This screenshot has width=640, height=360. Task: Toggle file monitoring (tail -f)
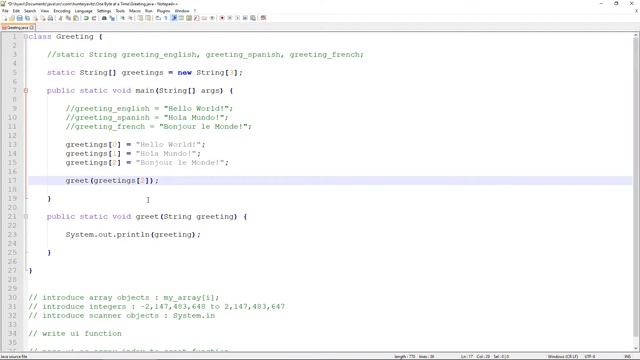coord(212,18)
